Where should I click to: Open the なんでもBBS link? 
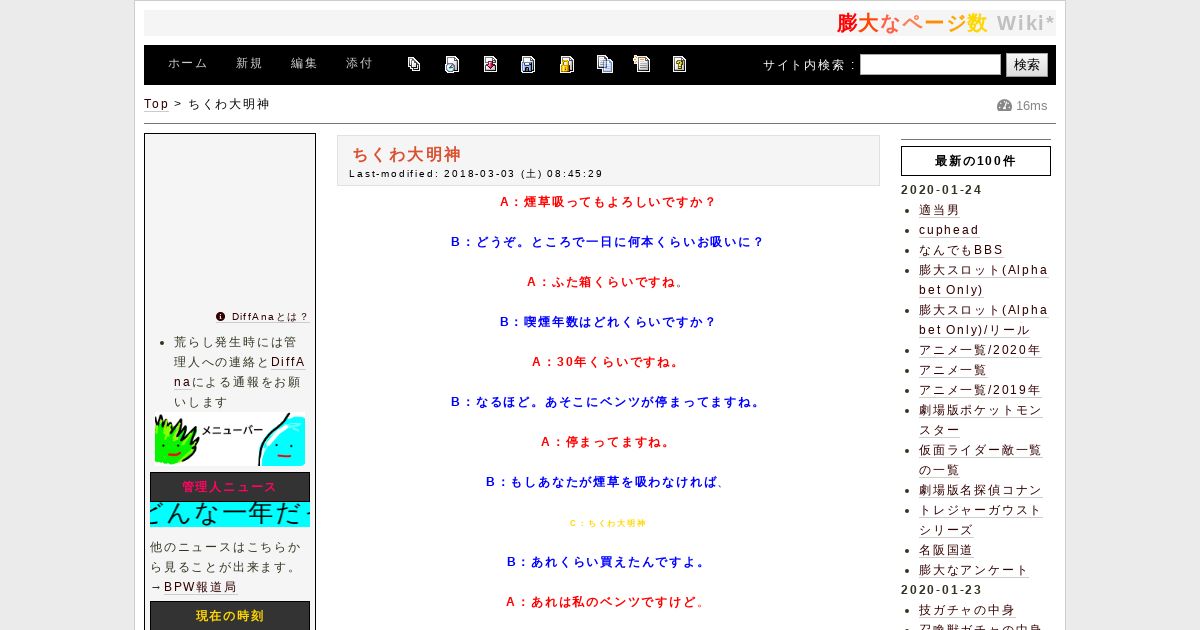(x=961, y=250)
